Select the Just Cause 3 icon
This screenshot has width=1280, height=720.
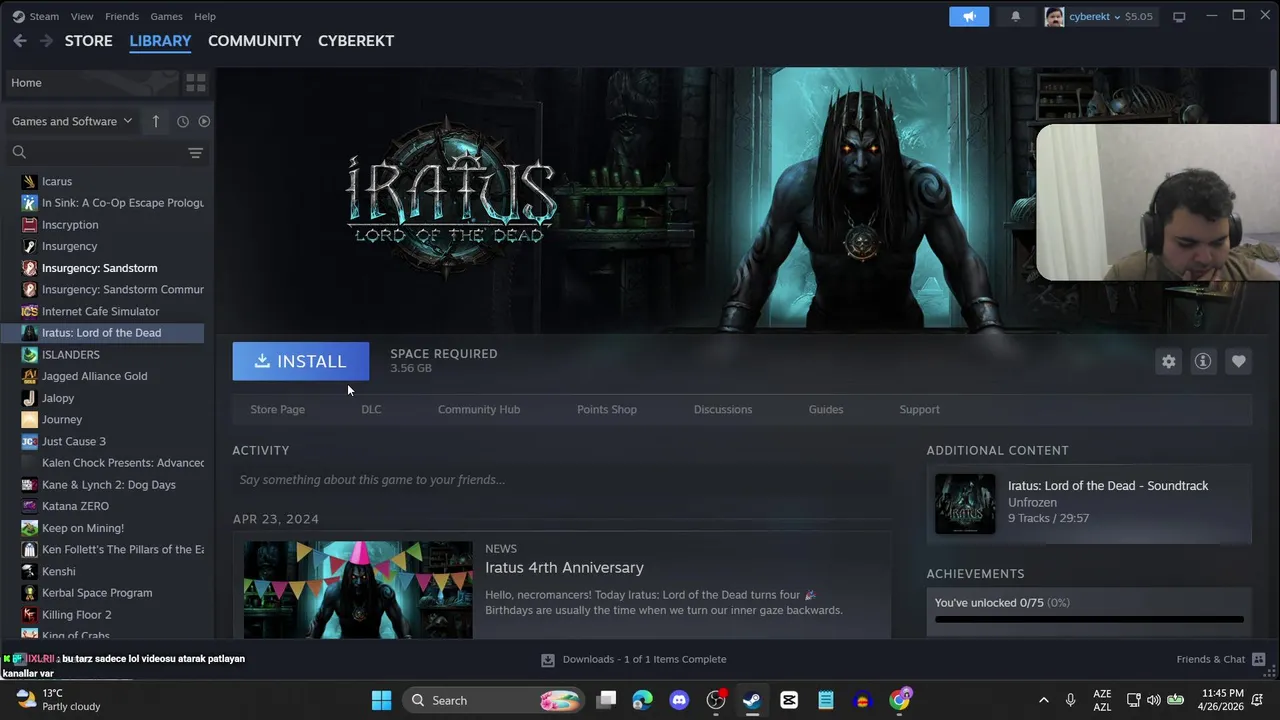(29, 441)
